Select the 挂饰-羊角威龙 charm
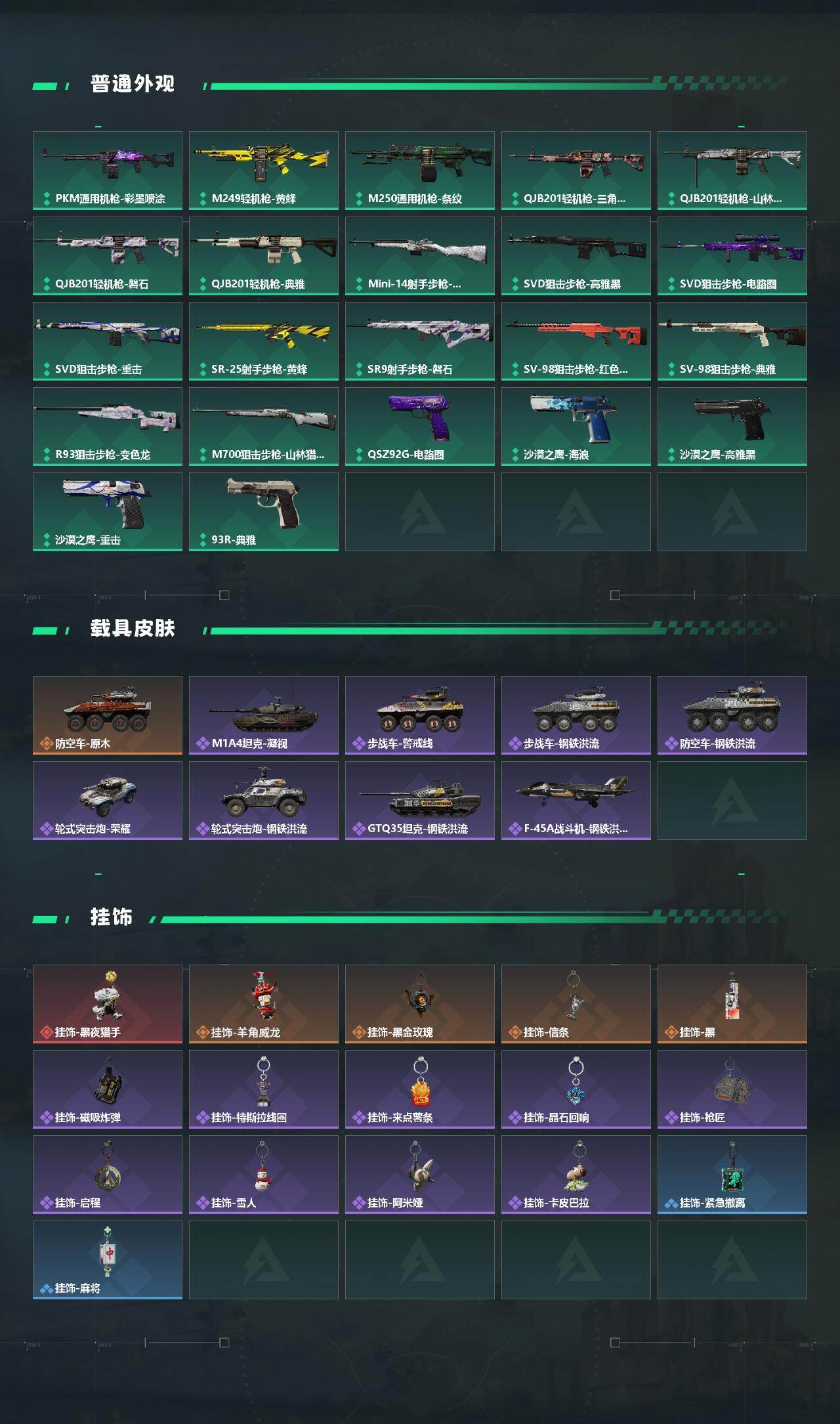This screenshot has height=1424, width=840. coord(264,1004)
